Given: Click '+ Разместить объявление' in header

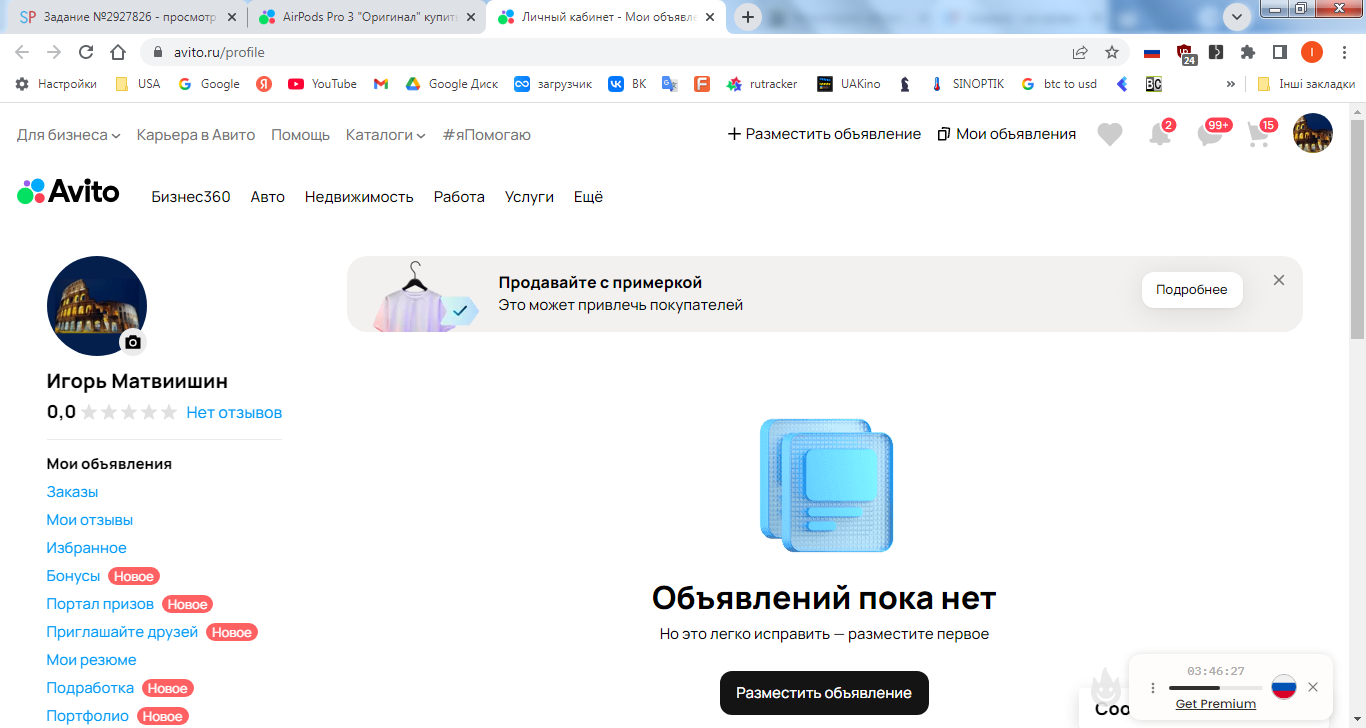Looking at the screenshot, I should pyautogui.click(x=824, y=134).
